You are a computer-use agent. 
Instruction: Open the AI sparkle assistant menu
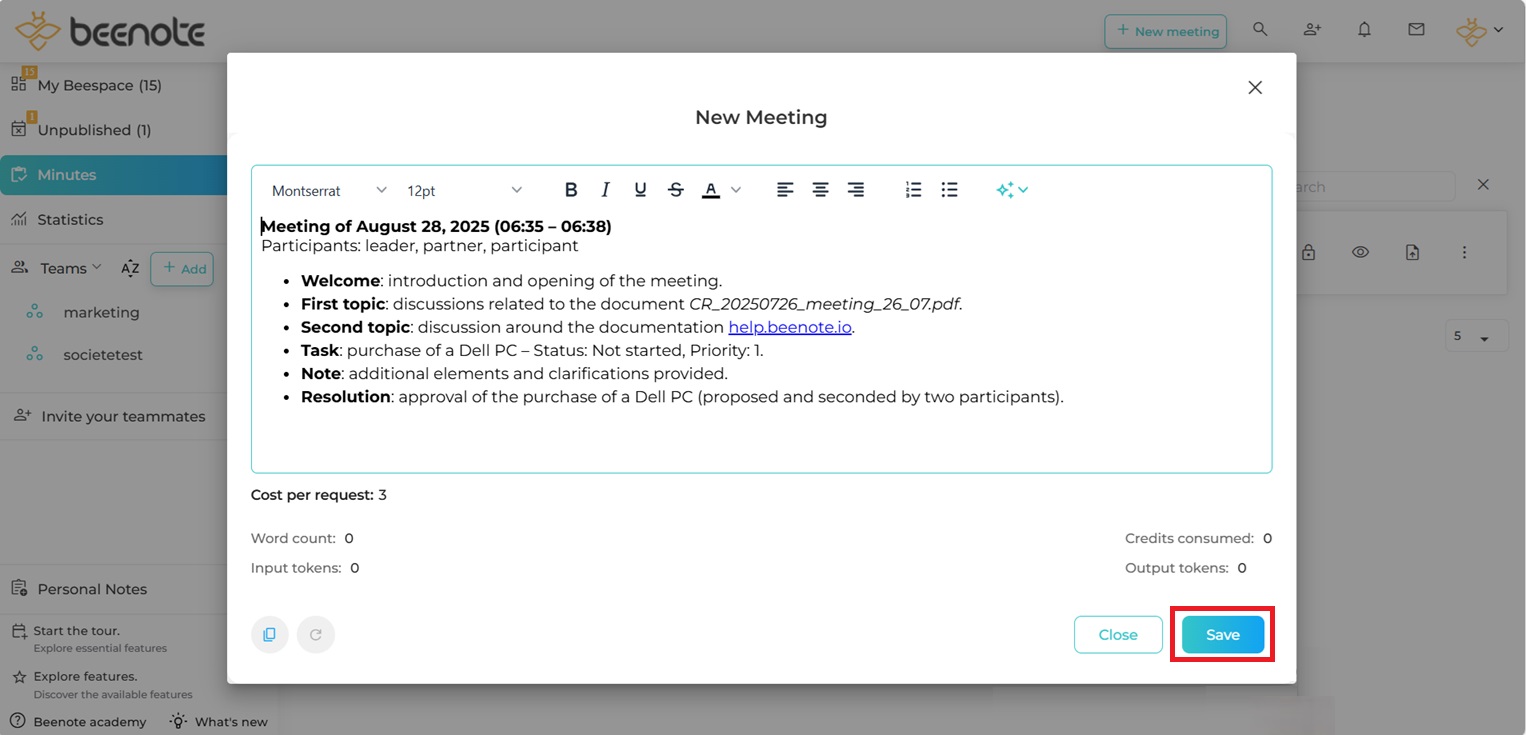click(x=1011, y=190)
